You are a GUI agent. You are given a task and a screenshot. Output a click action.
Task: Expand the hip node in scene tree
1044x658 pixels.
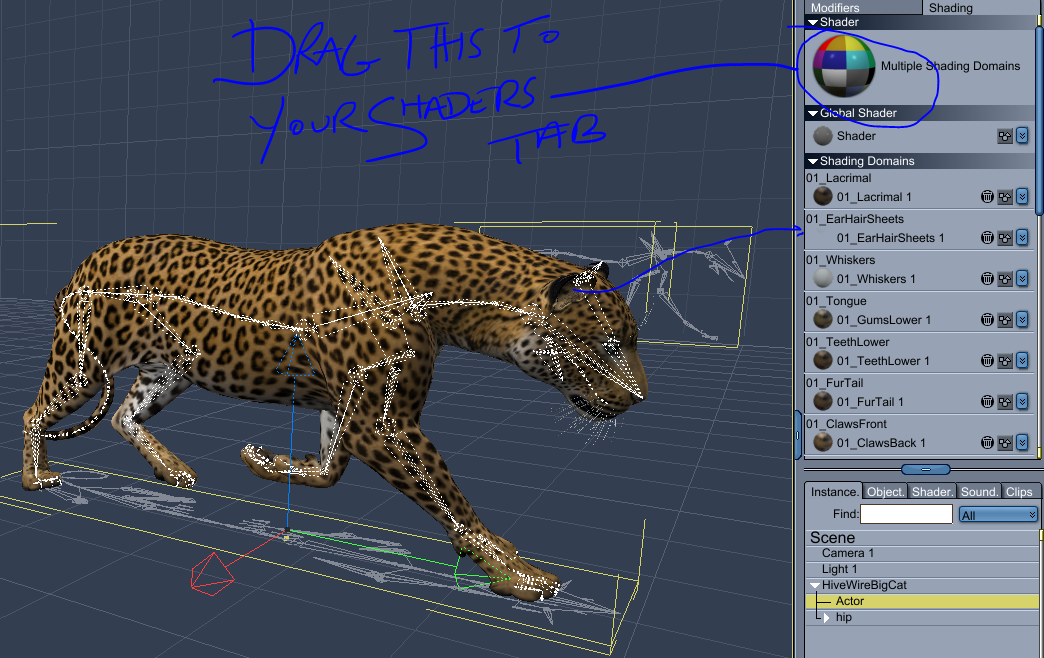pyautogui.click(x=826, y=618)
